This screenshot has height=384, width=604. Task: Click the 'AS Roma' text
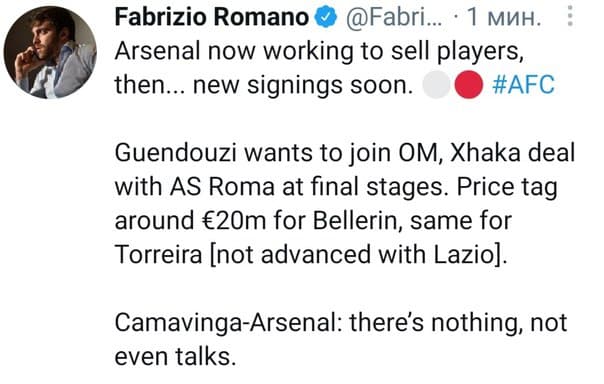[x=222, y=187]
